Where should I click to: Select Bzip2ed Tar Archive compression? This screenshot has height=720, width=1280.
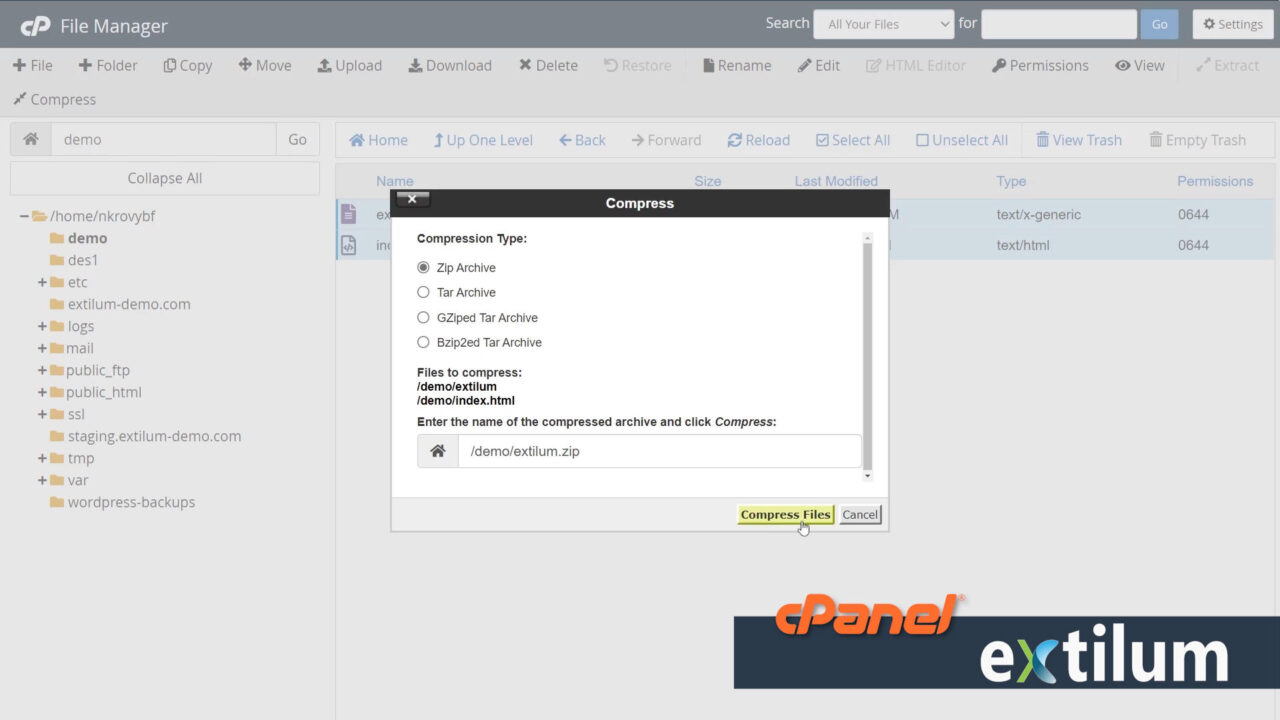point(423,342)
